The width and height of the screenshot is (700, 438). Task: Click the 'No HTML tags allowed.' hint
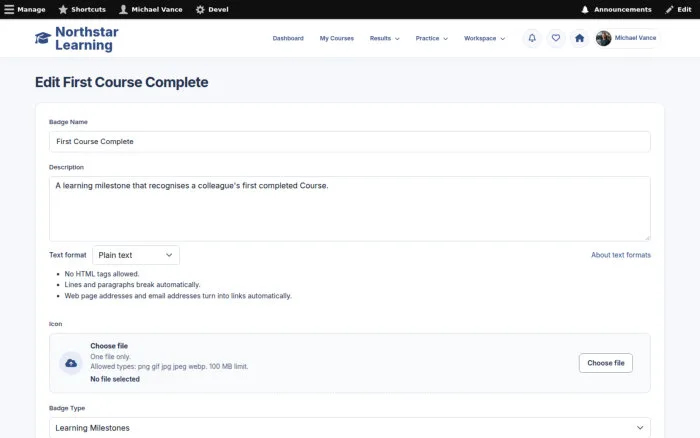coord(102,274)
